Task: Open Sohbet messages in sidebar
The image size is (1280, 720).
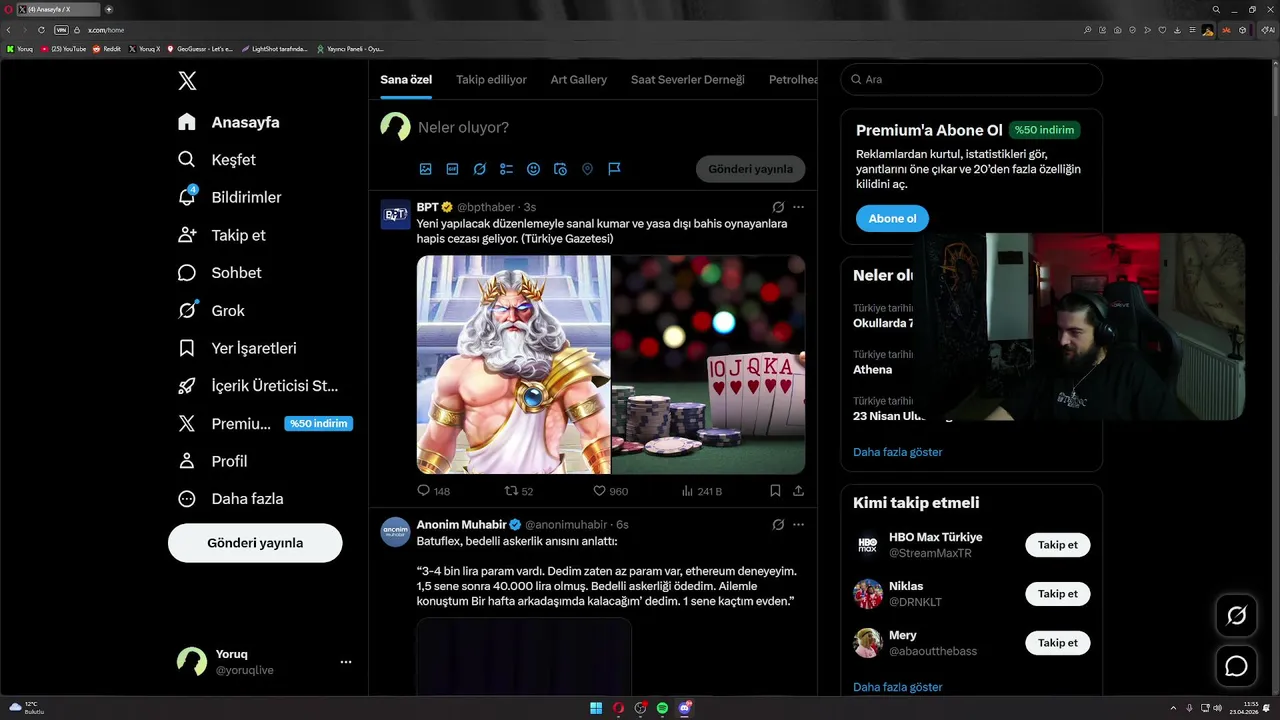Action: [x=219, y=273]
